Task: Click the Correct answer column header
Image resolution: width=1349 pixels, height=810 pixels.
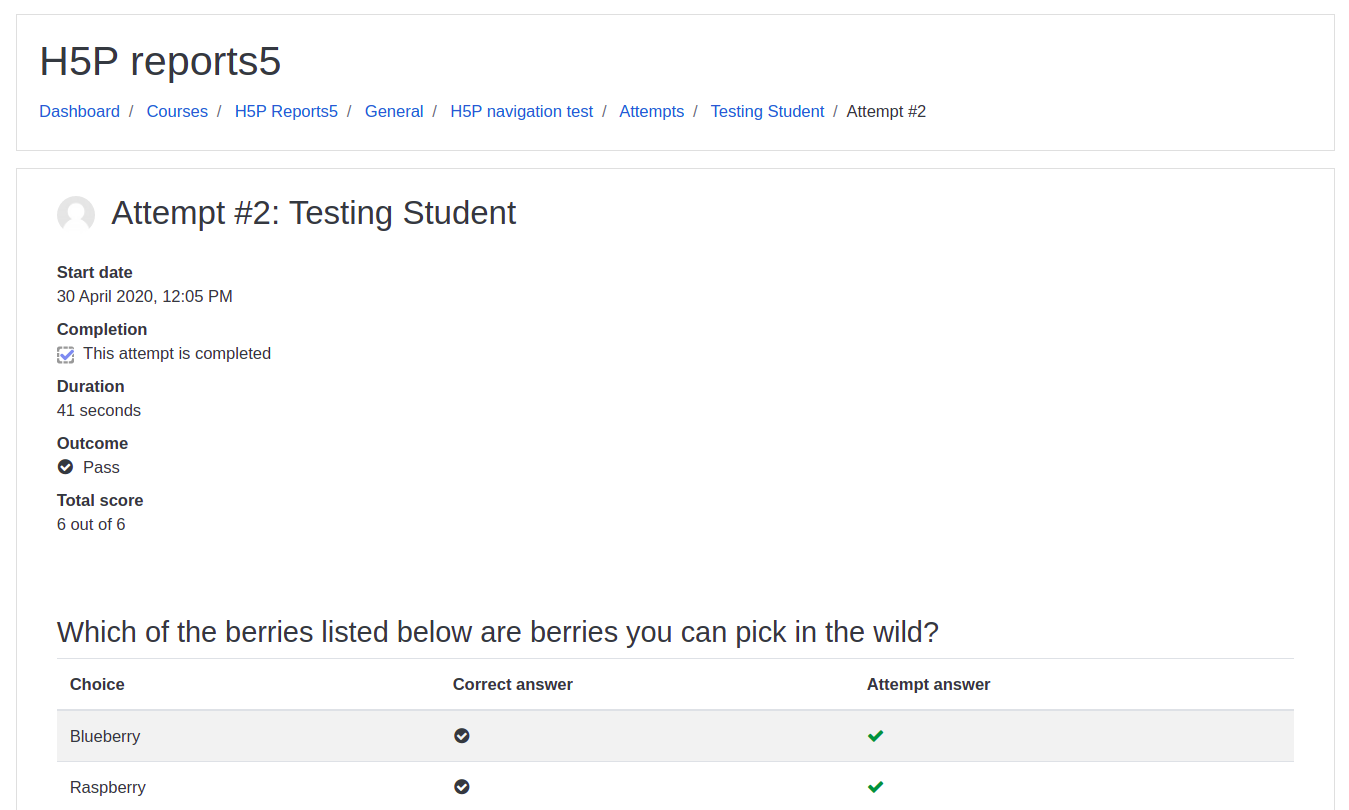Action: click(513, 685)
